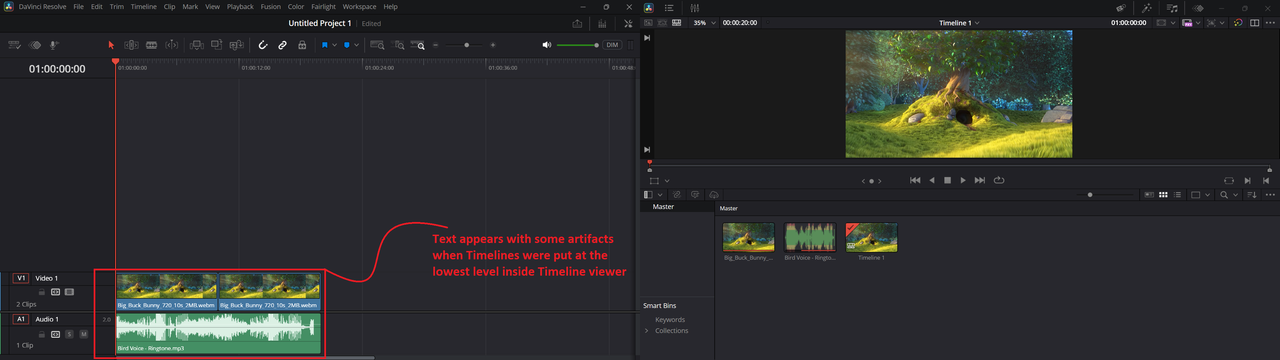Viewport: 1280px width, 360px height.
Task: Mute the Audio 1 track
Action: 84,333
